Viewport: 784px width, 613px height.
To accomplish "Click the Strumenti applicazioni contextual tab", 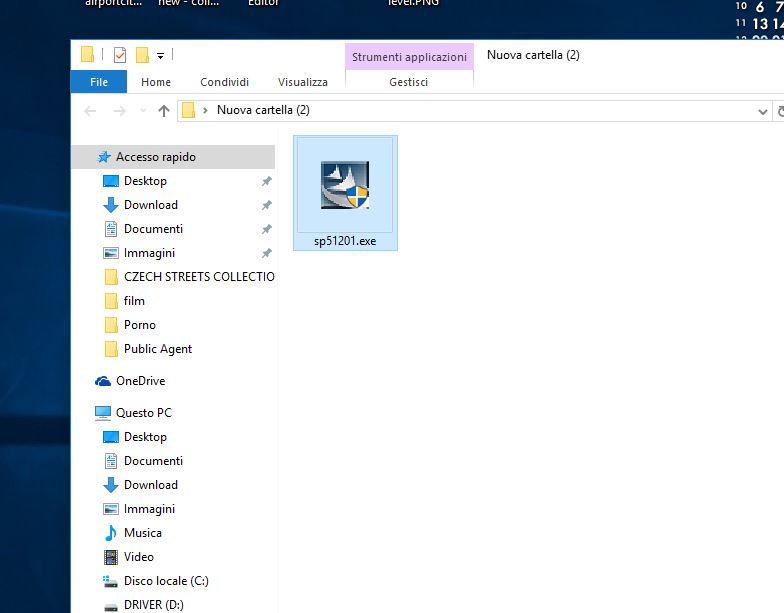I will click(x=409, y=57).
